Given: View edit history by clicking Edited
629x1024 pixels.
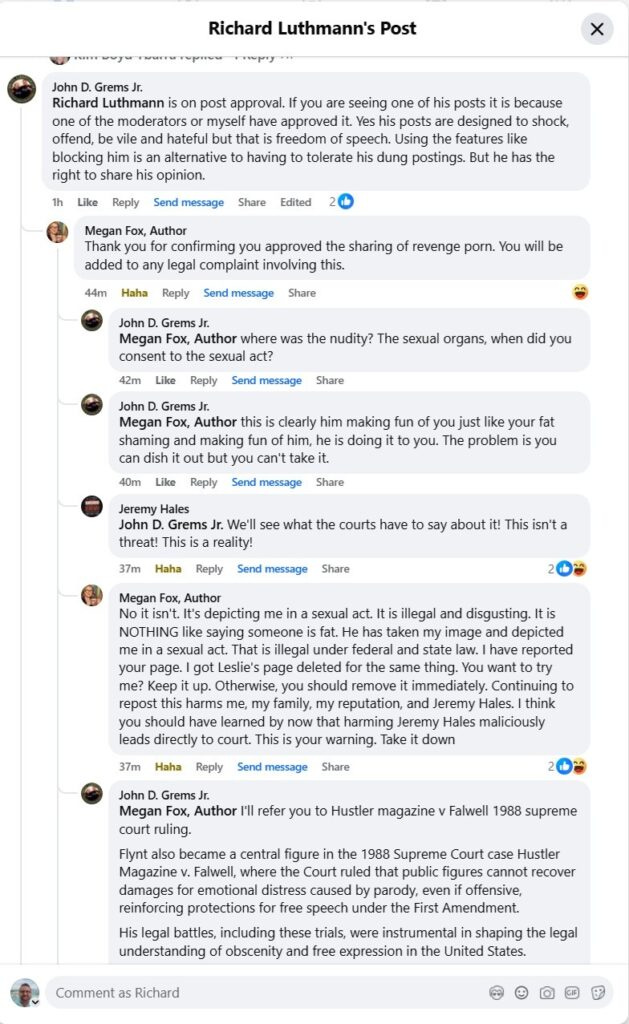Looking at the screenshot, I should point(296,202).
